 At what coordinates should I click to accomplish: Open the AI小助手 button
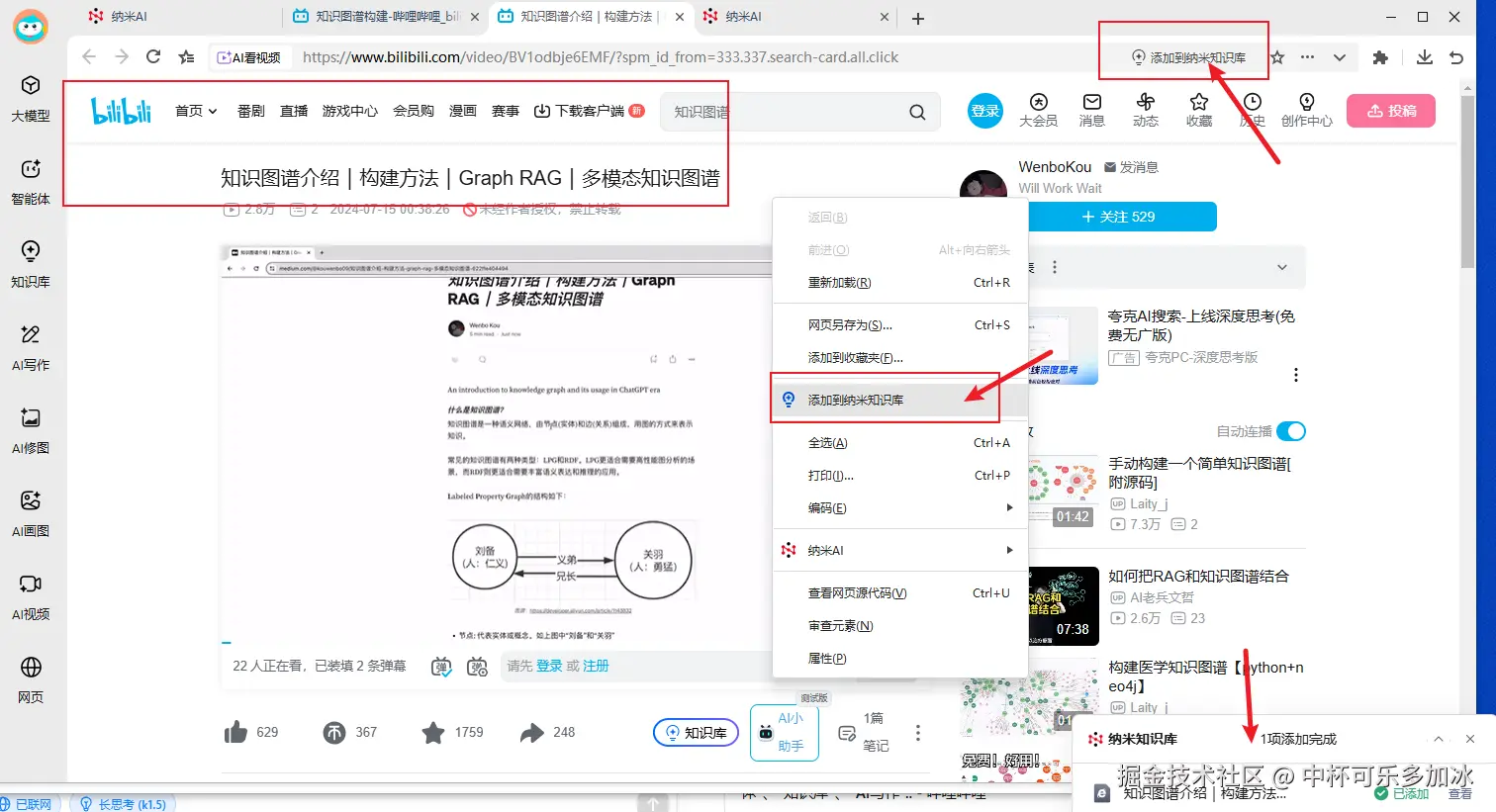click(785, 733)
